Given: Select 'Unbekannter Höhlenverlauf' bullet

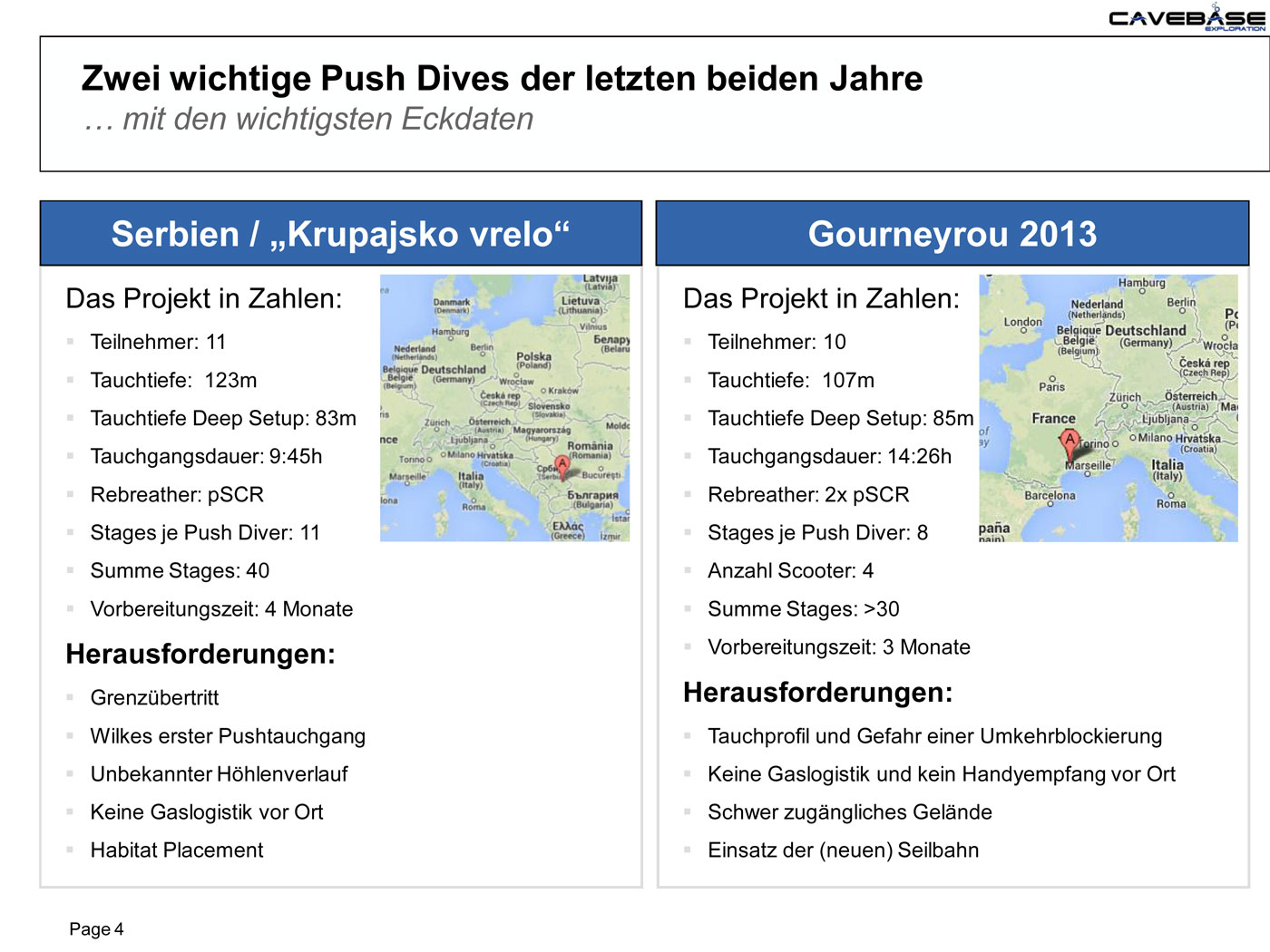Looking at the screenshot, I should (219, 773).
